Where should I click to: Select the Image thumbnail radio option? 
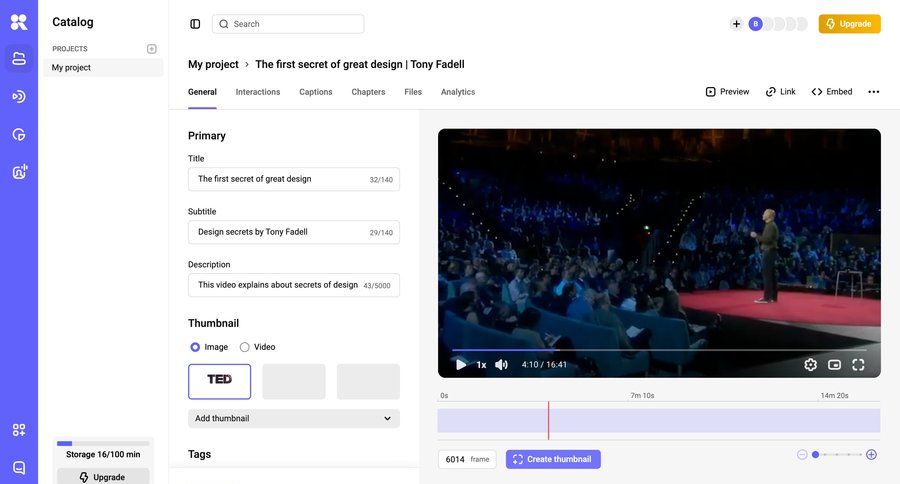[x=195, y=347]
